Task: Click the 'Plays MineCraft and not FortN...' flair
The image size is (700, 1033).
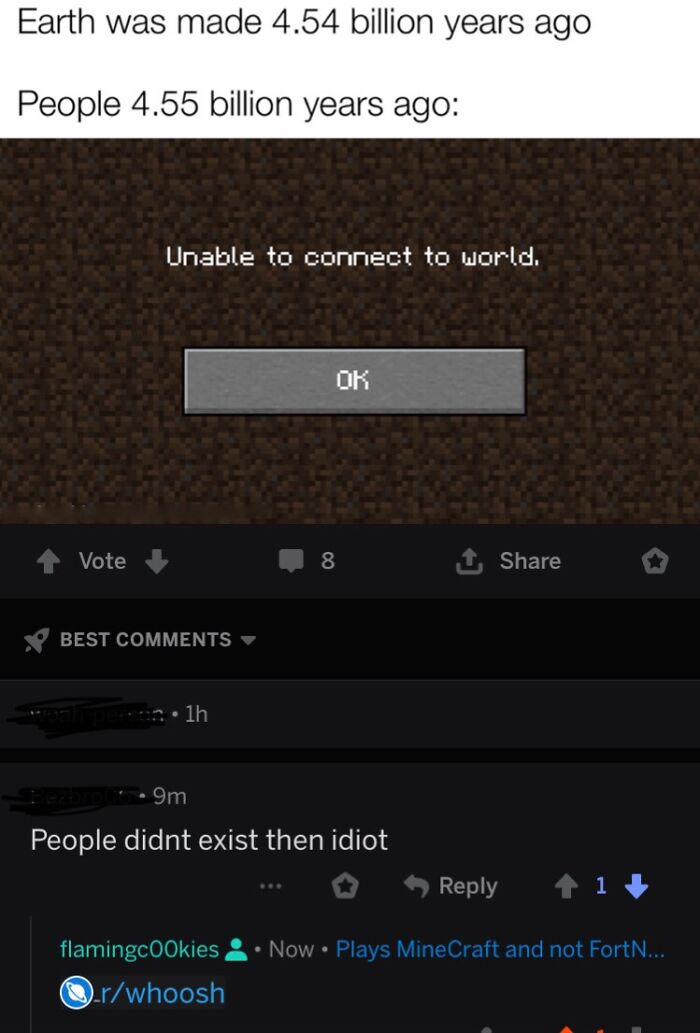Action: coord(500,949)
